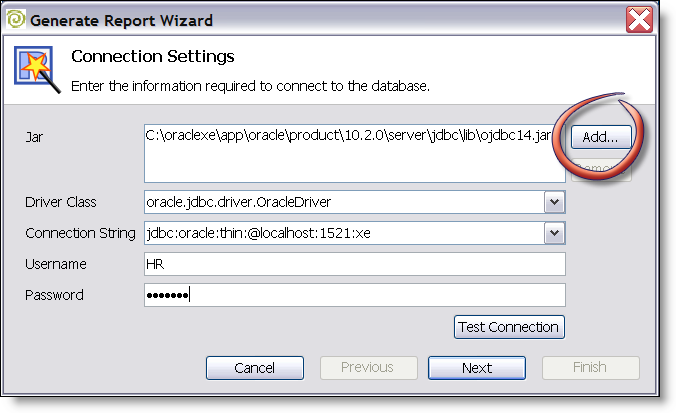This screenshot has width=676, height=413.
Task: Click the Test Connection button
Action: pyautogui.click(x=509, y=327)
